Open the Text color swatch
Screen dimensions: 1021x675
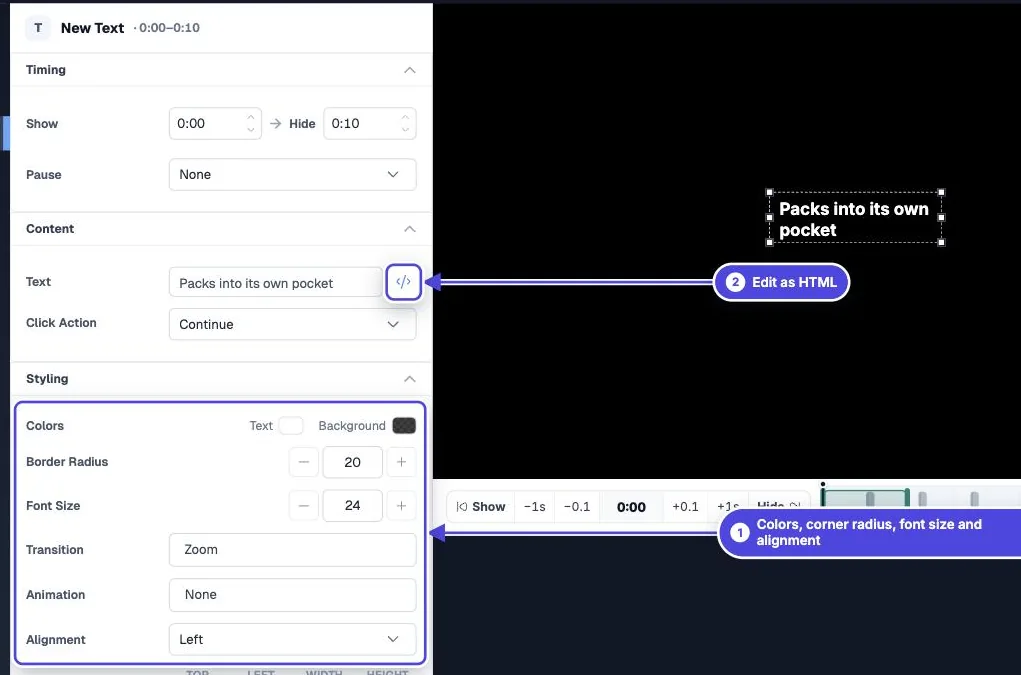coord(290,426)
